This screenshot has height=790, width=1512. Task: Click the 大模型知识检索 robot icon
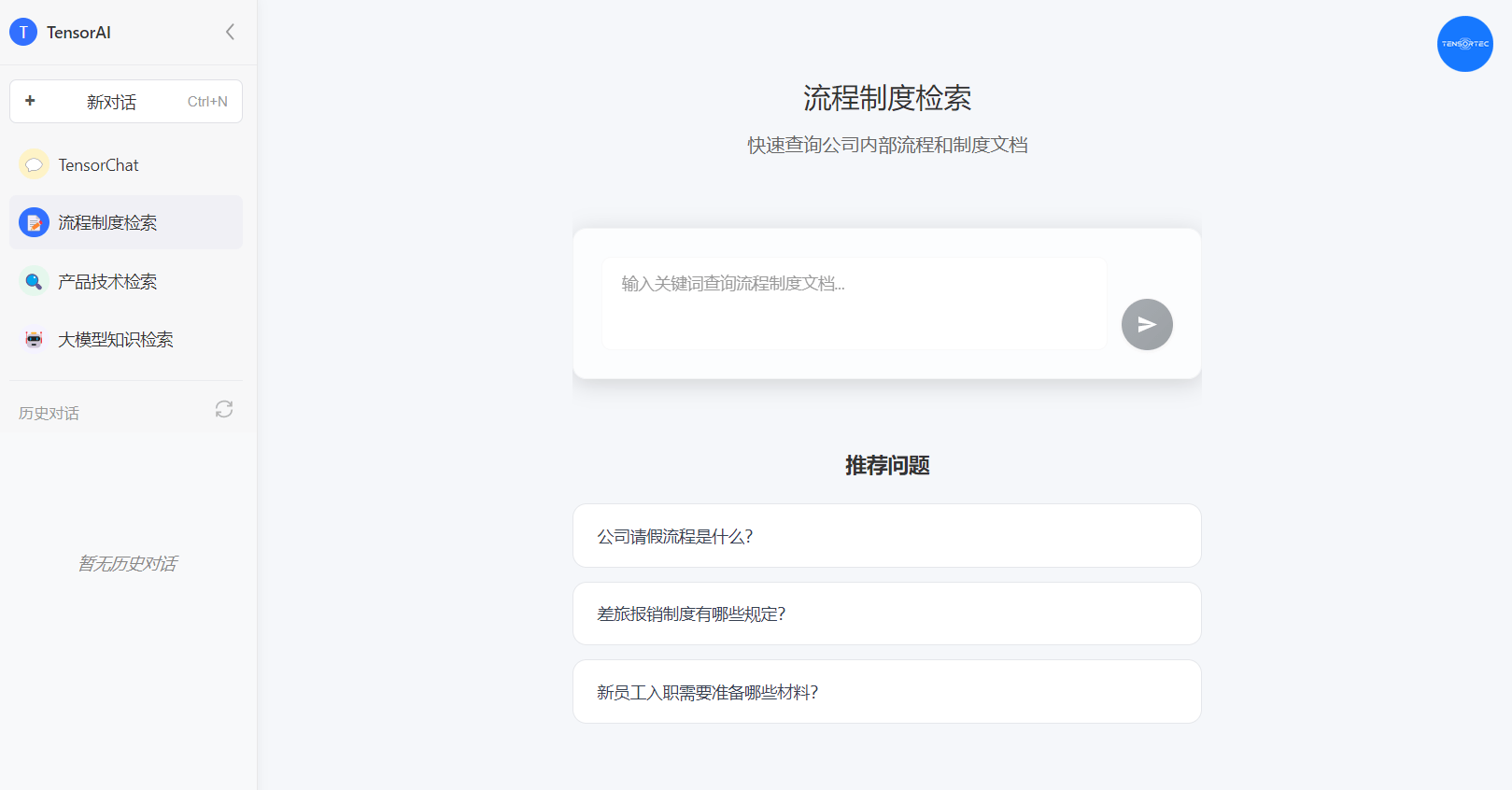(x=34, y=339)
